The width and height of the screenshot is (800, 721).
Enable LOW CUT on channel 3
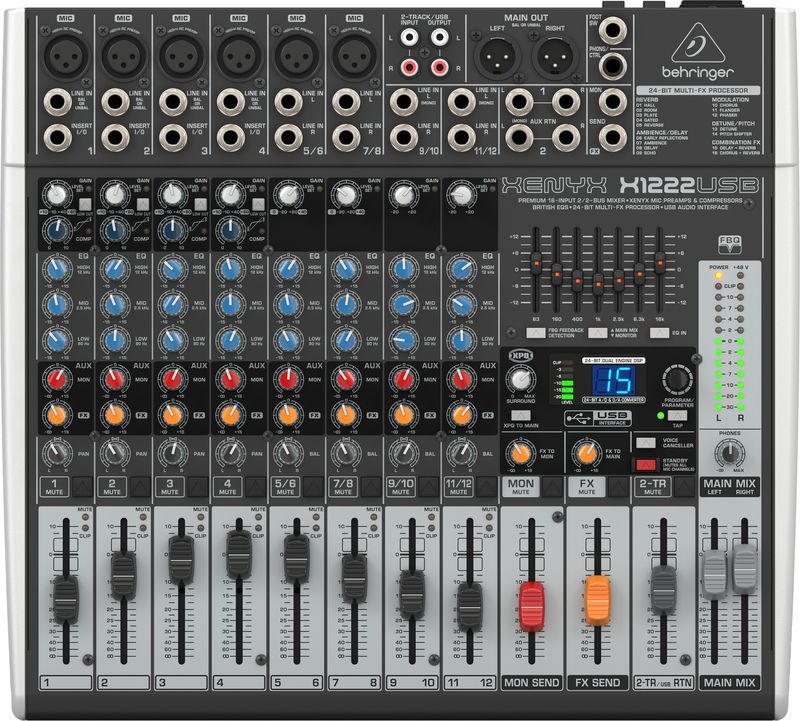coord(201,205)
